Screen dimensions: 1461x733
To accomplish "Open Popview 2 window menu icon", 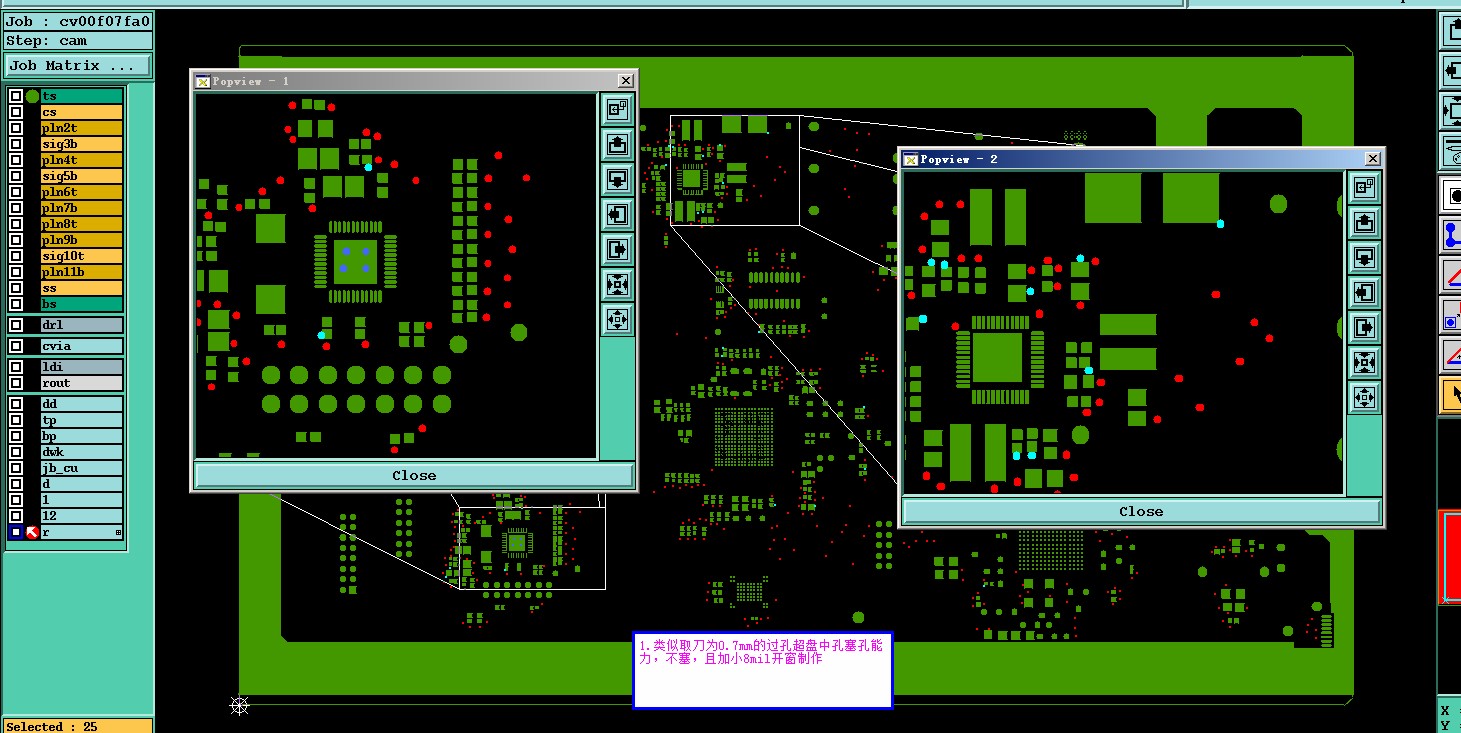I will coord(910,159).
